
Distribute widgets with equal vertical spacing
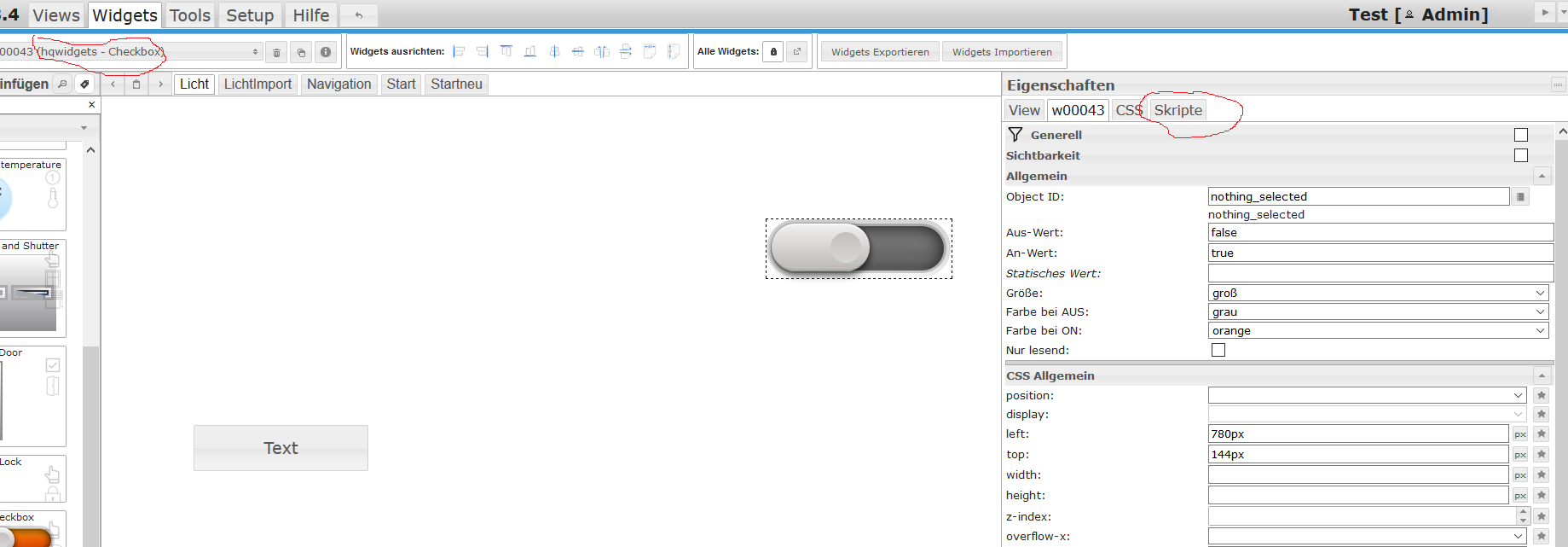(626, 51)
